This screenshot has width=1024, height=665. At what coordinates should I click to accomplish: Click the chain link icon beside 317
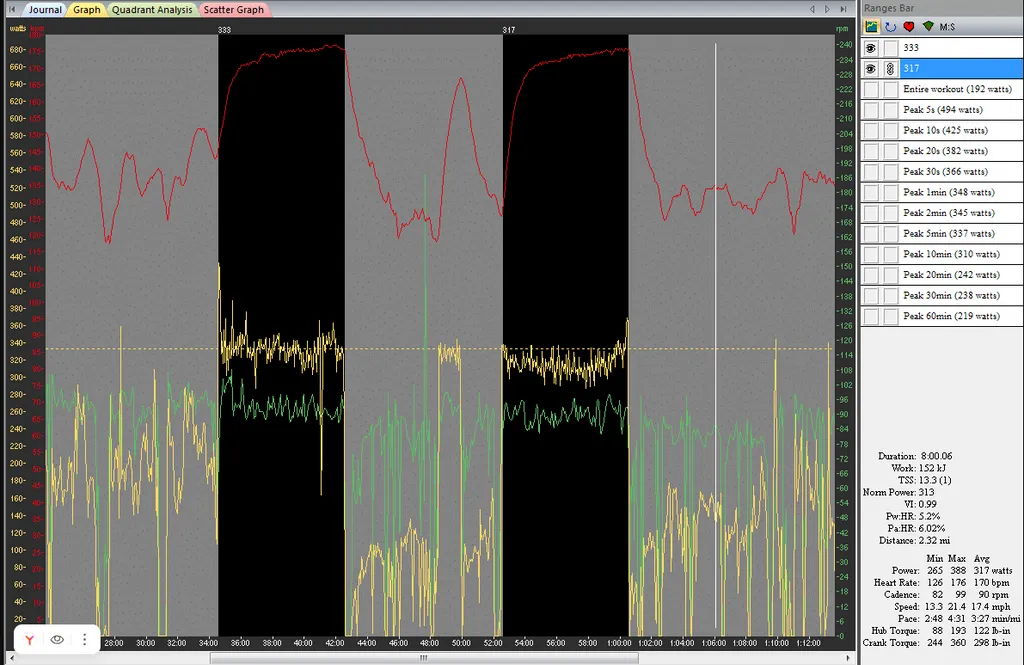point(890,68)
